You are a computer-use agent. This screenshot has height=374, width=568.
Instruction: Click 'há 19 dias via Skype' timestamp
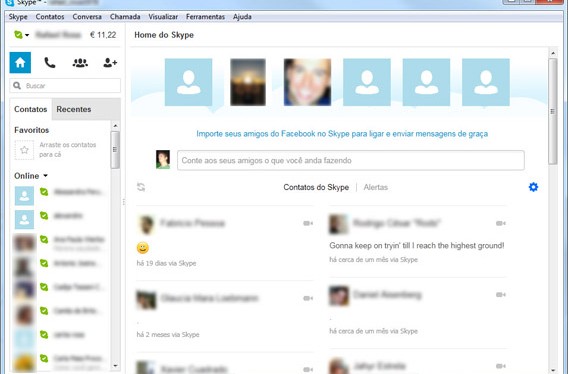coord(166,263)
